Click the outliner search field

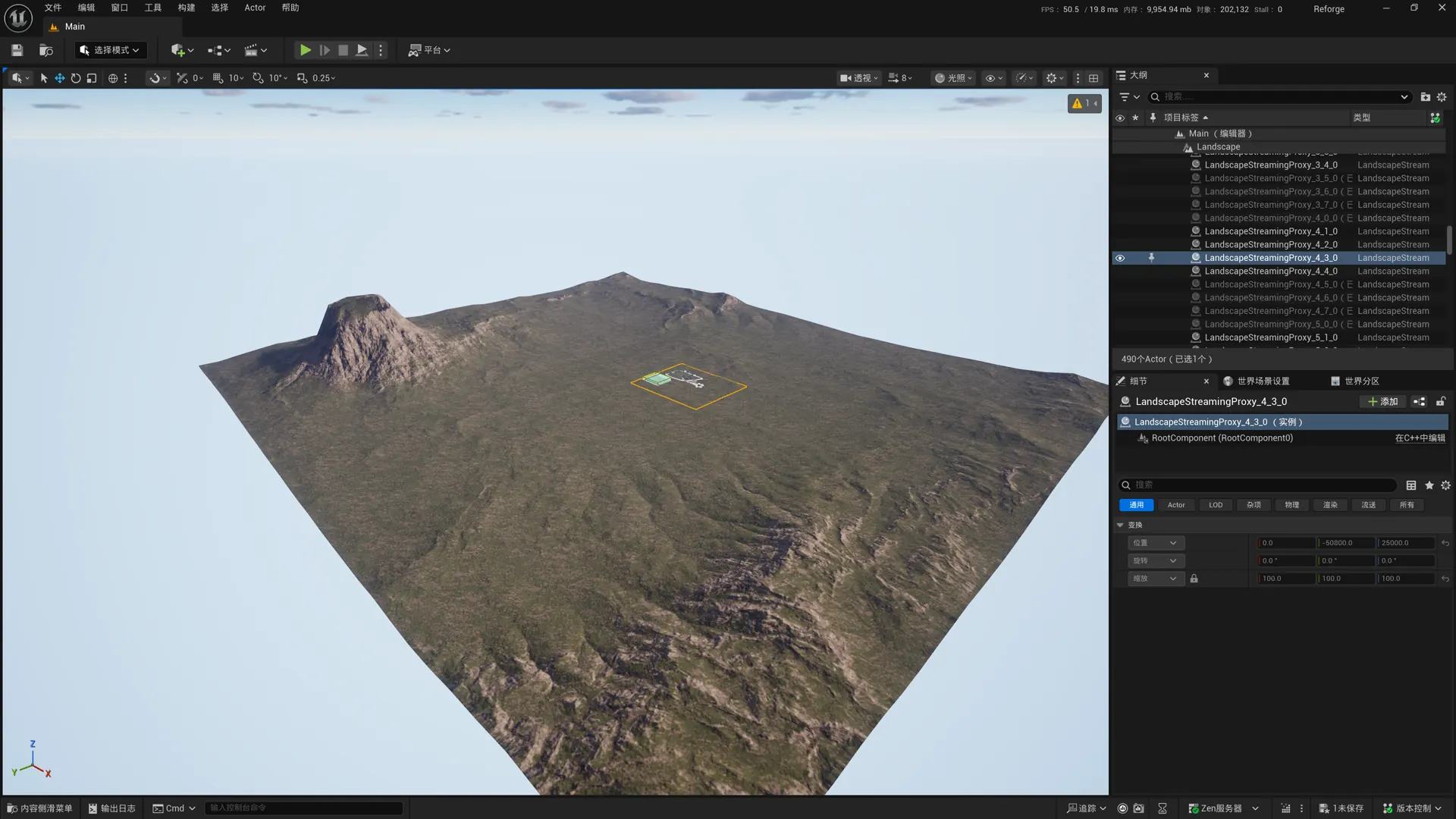[x=1280, y=97]
